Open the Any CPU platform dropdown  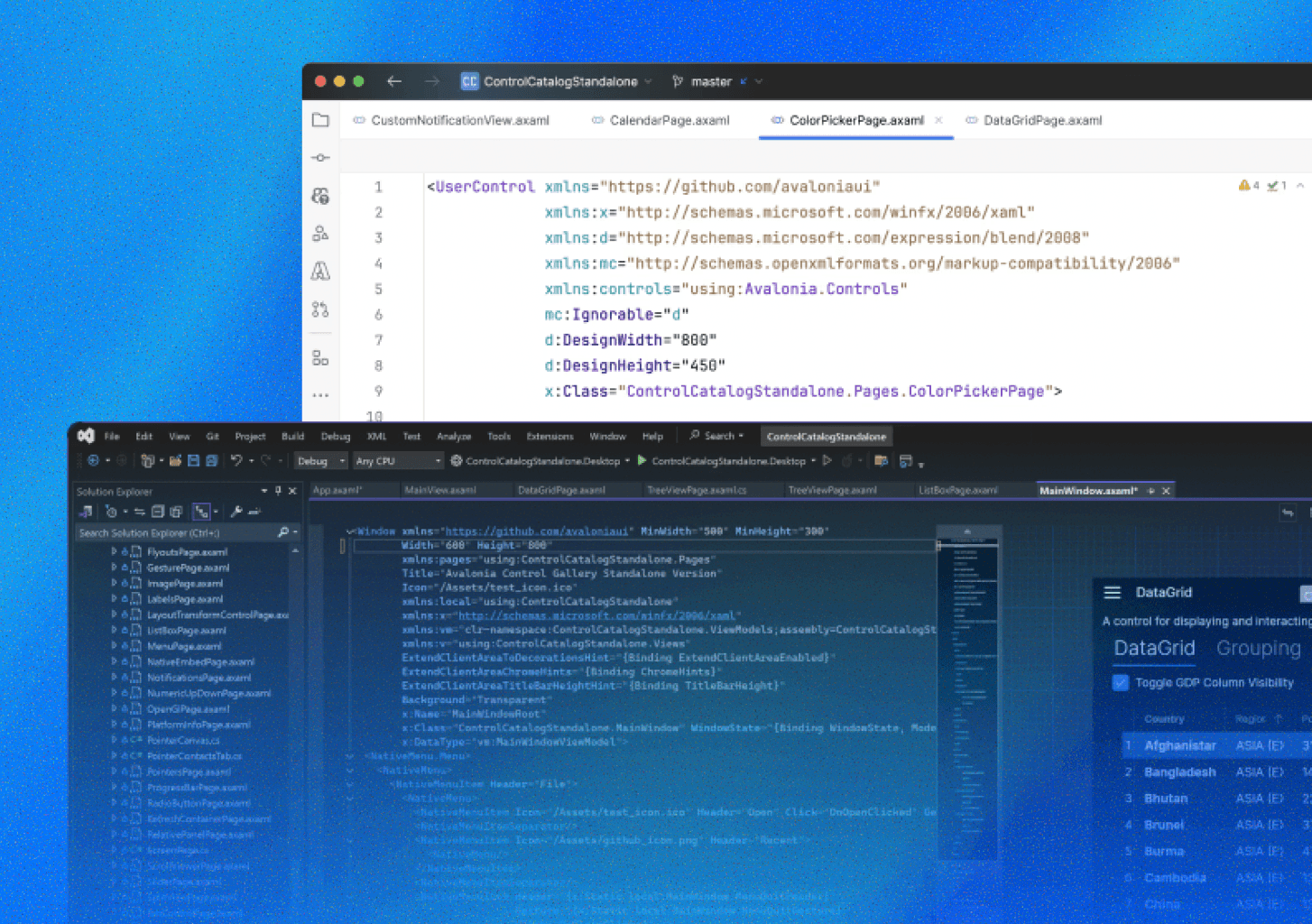[398, 461]
